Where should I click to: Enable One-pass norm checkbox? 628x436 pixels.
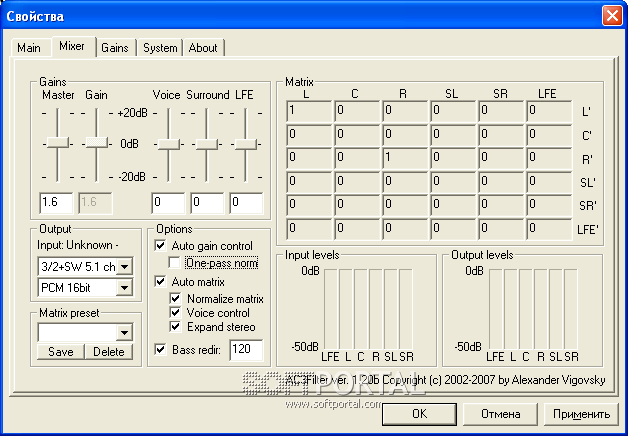[x=174, y=263]
